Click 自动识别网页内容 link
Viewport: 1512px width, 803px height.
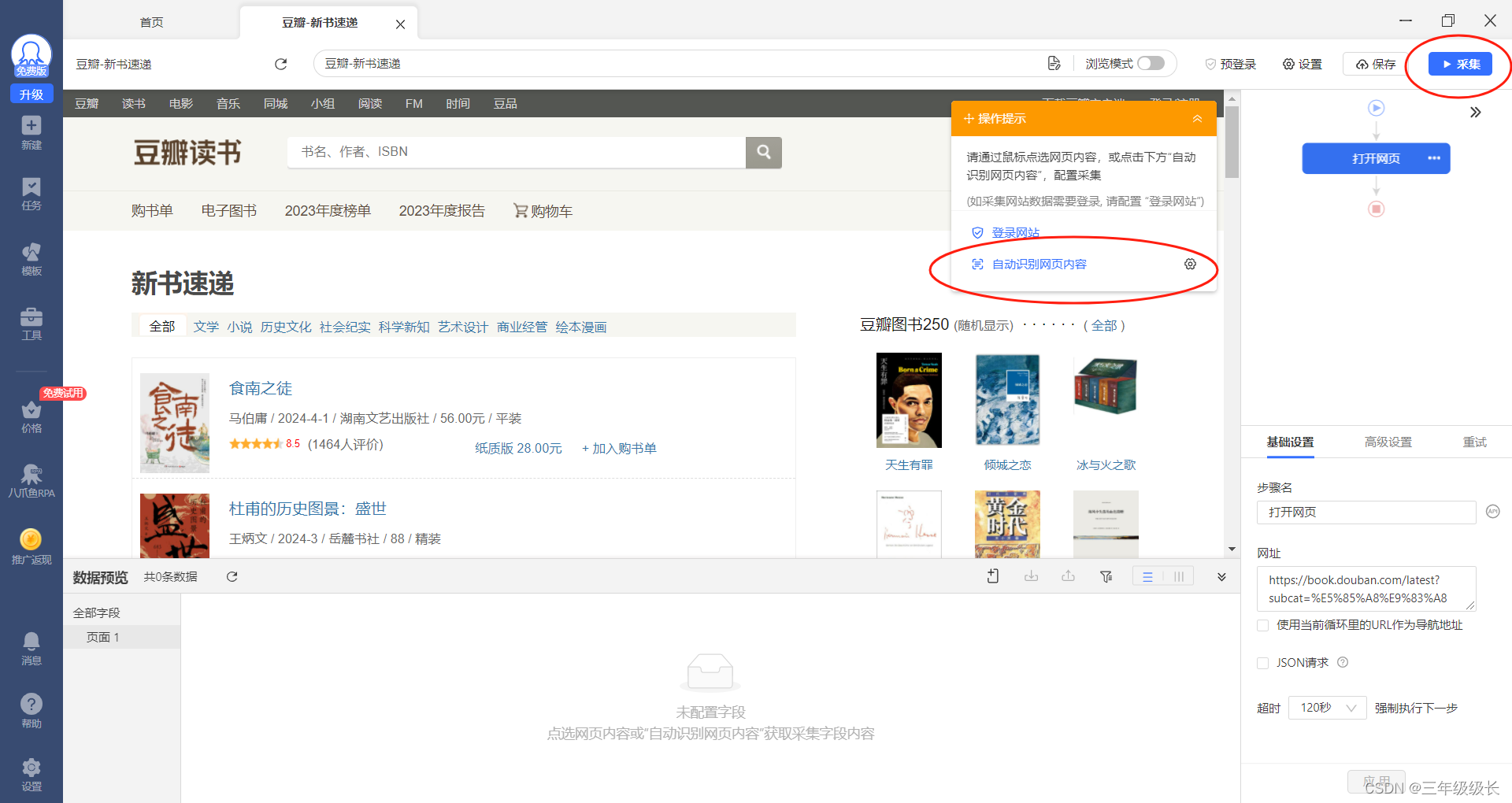pyautogui.click(x=1039, y=264)
